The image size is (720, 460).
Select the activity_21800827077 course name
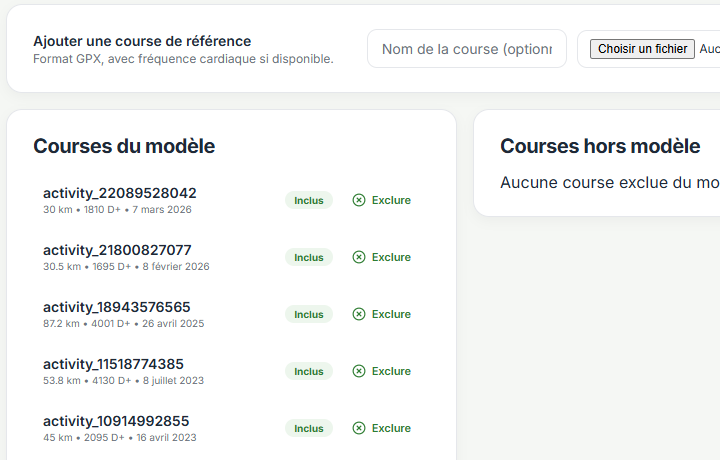tap(117, 250)
